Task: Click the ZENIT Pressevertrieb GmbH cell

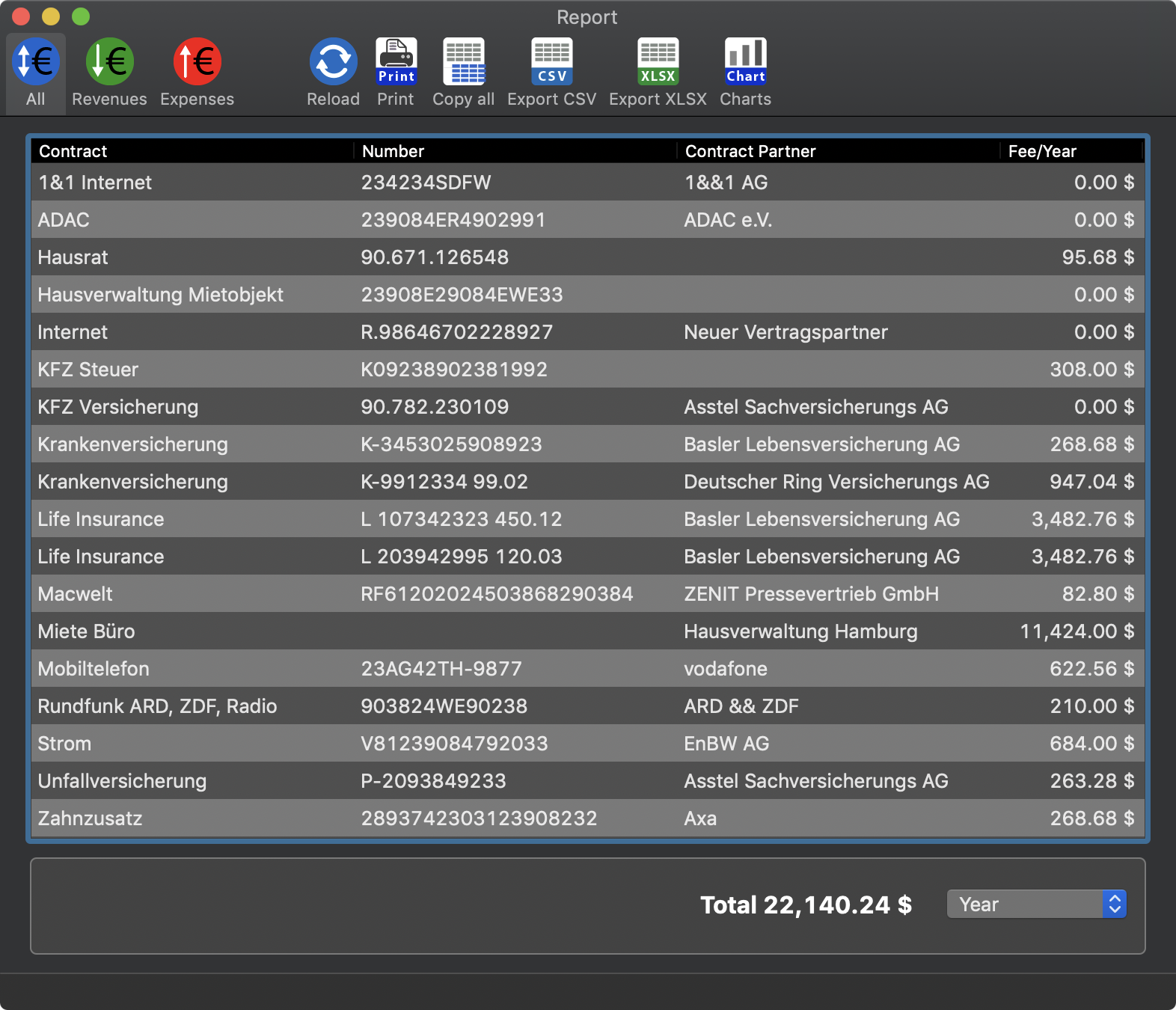Action: pos(811,594)
